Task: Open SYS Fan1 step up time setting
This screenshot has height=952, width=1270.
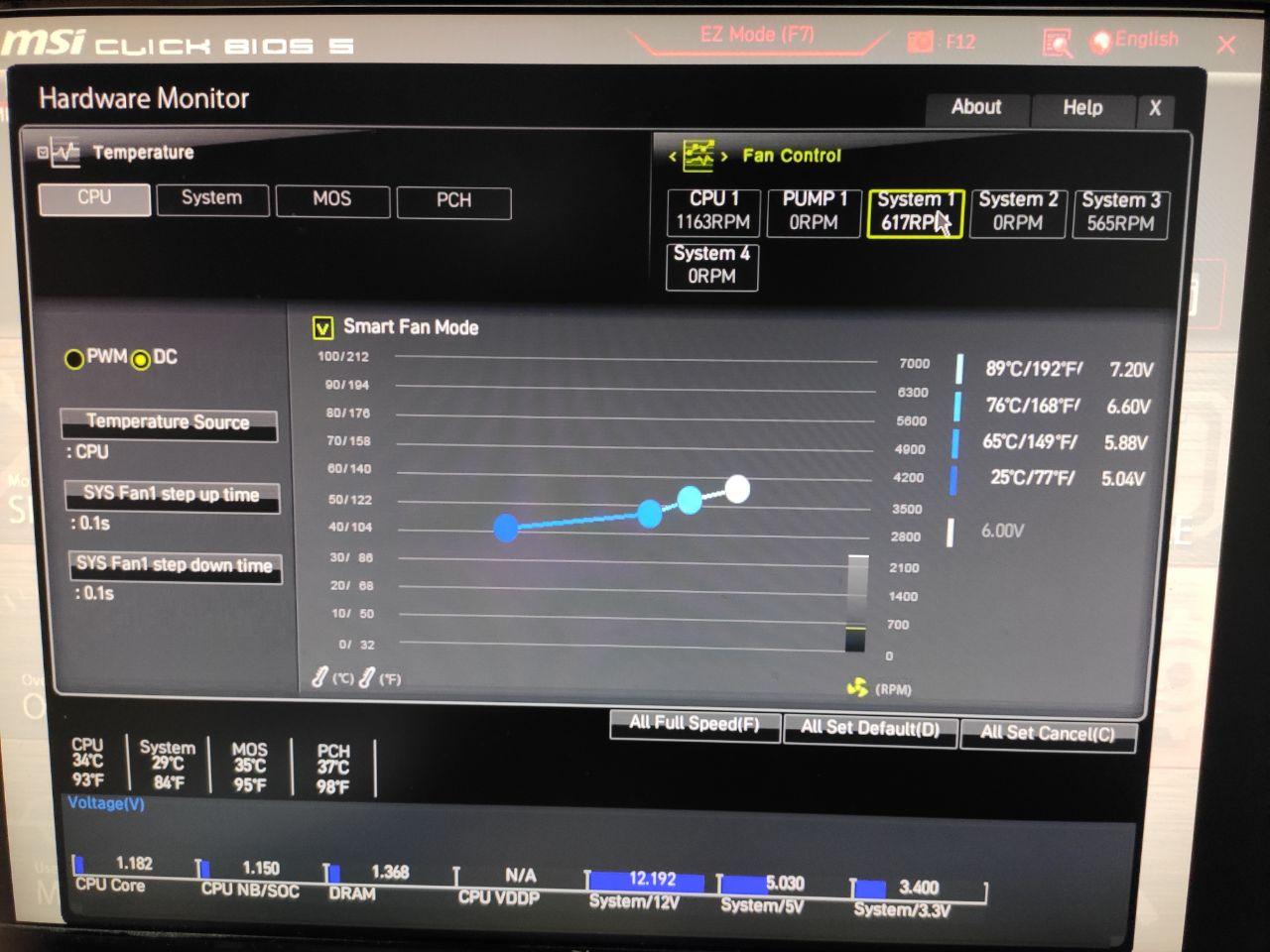Action: [x=172, y=495]
